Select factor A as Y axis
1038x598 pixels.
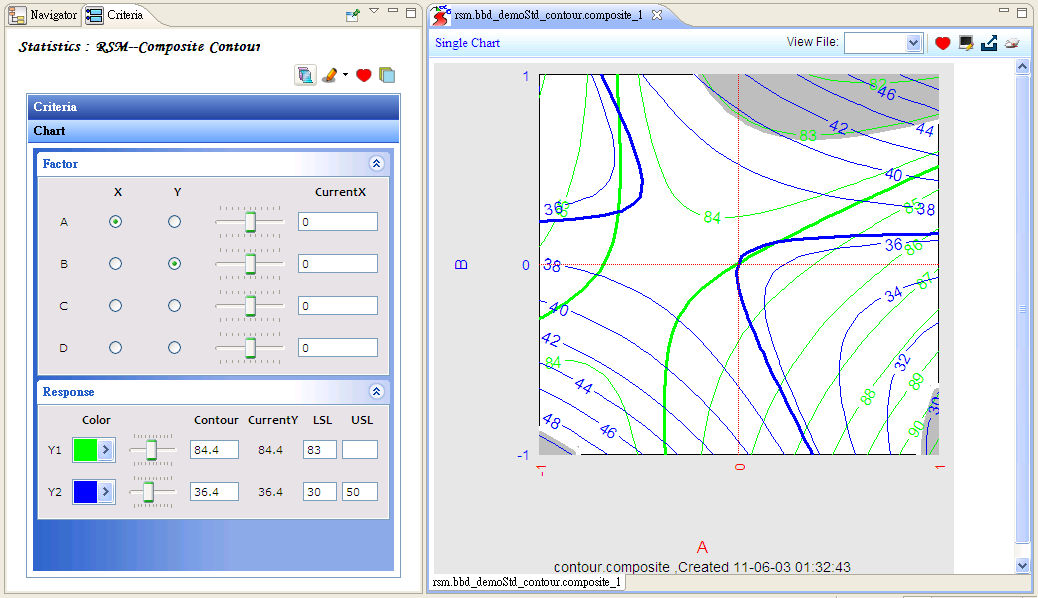coord(174,222)
